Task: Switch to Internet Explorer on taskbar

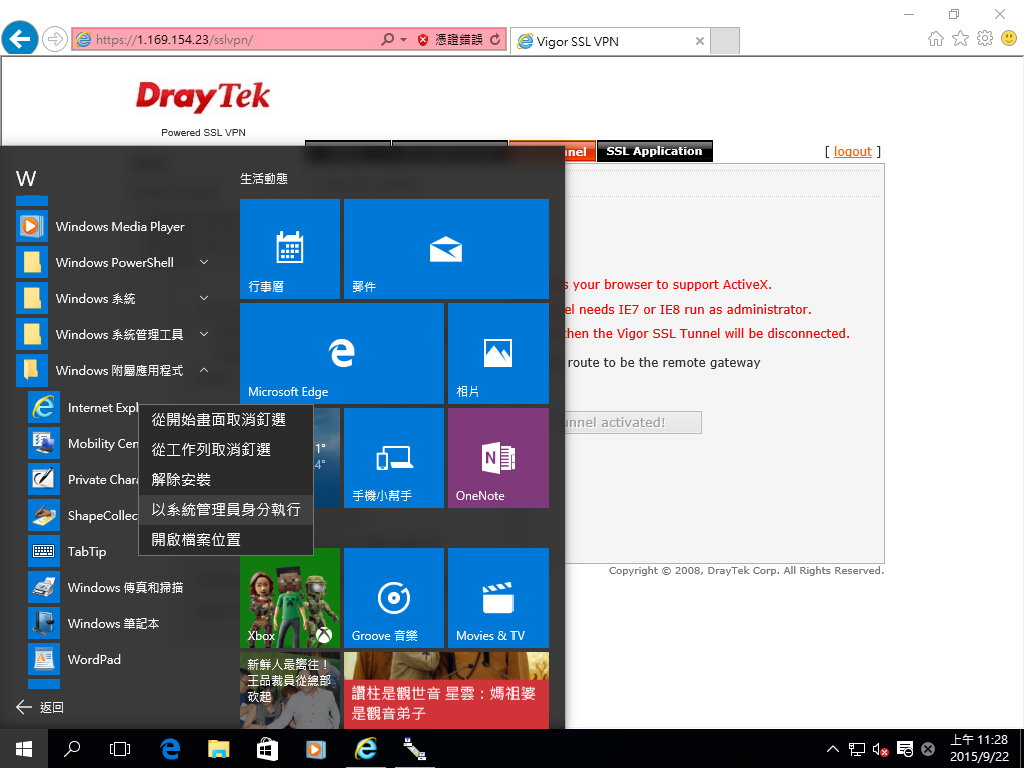Action: tap(365, 749)
